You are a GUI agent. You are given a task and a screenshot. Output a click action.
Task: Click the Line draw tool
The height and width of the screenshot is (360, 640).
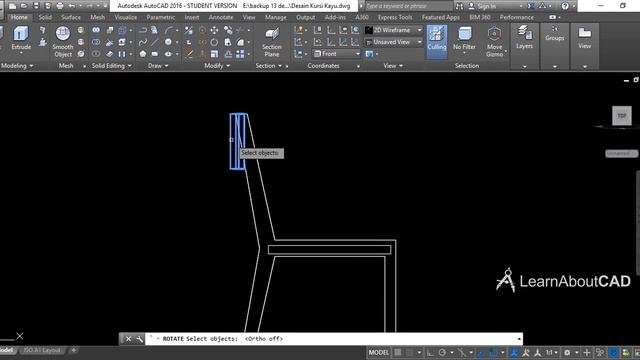[x=155, y=42]
